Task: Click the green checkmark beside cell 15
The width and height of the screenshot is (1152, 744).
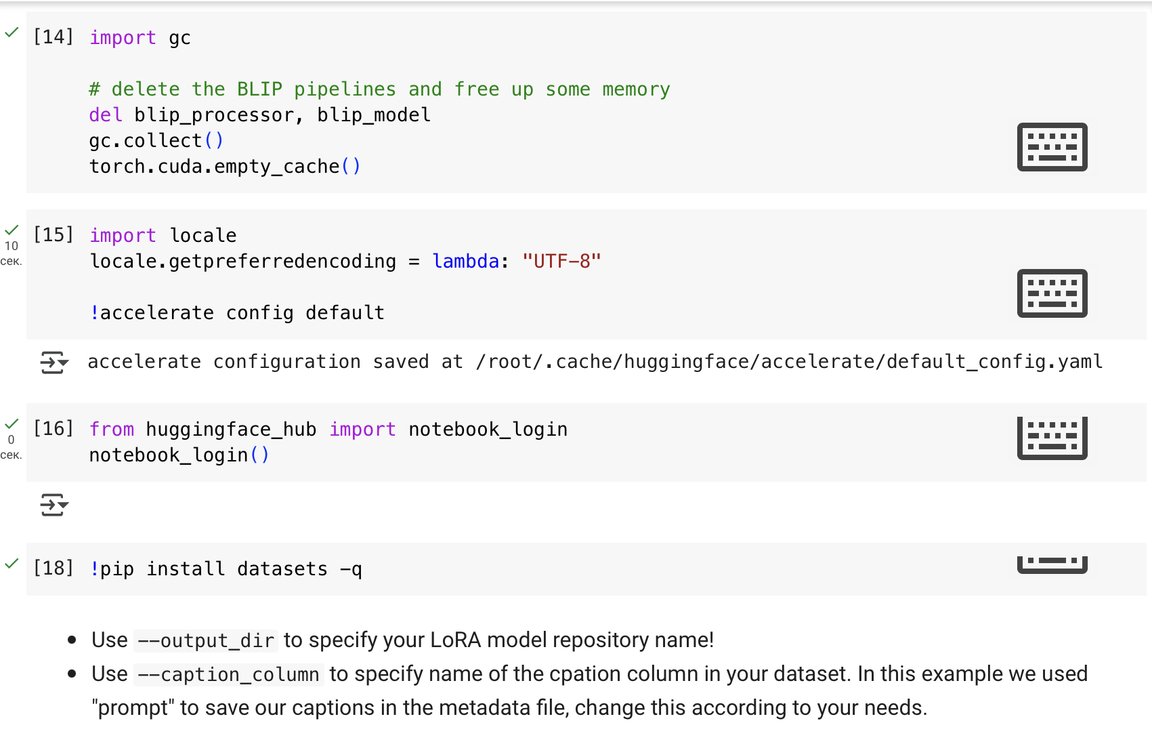Action: point(11,231)
